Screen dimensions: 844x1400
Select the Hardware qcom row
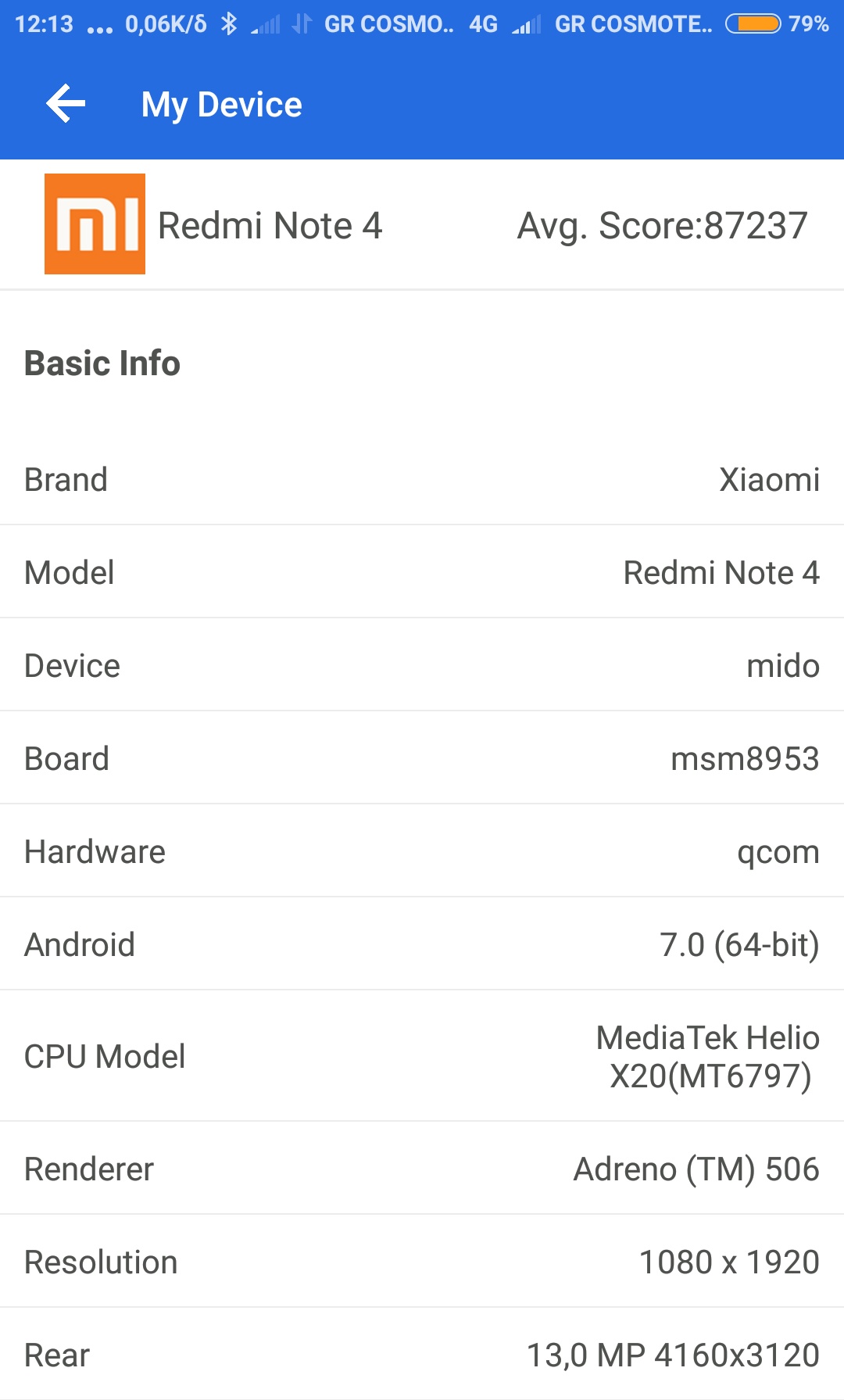422,851
